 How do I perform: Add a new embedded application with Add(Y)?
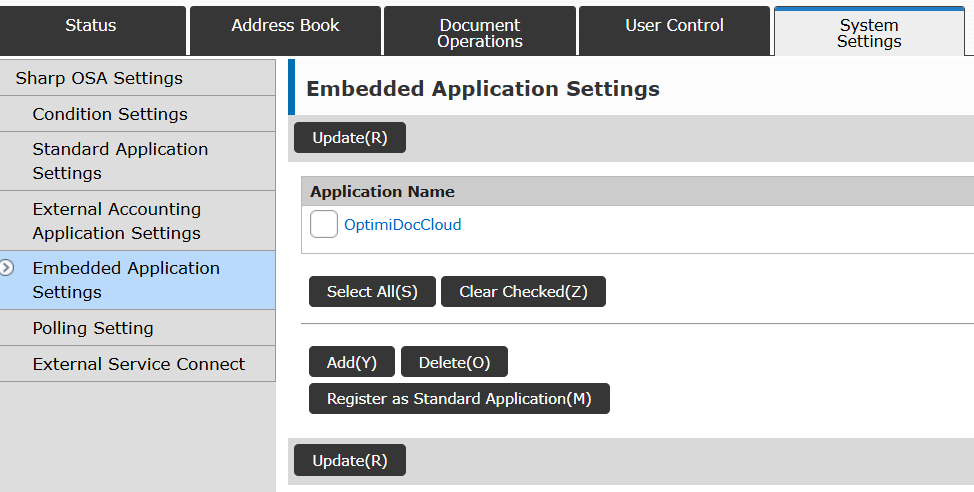pyautogui.click(x=352, y=363)
